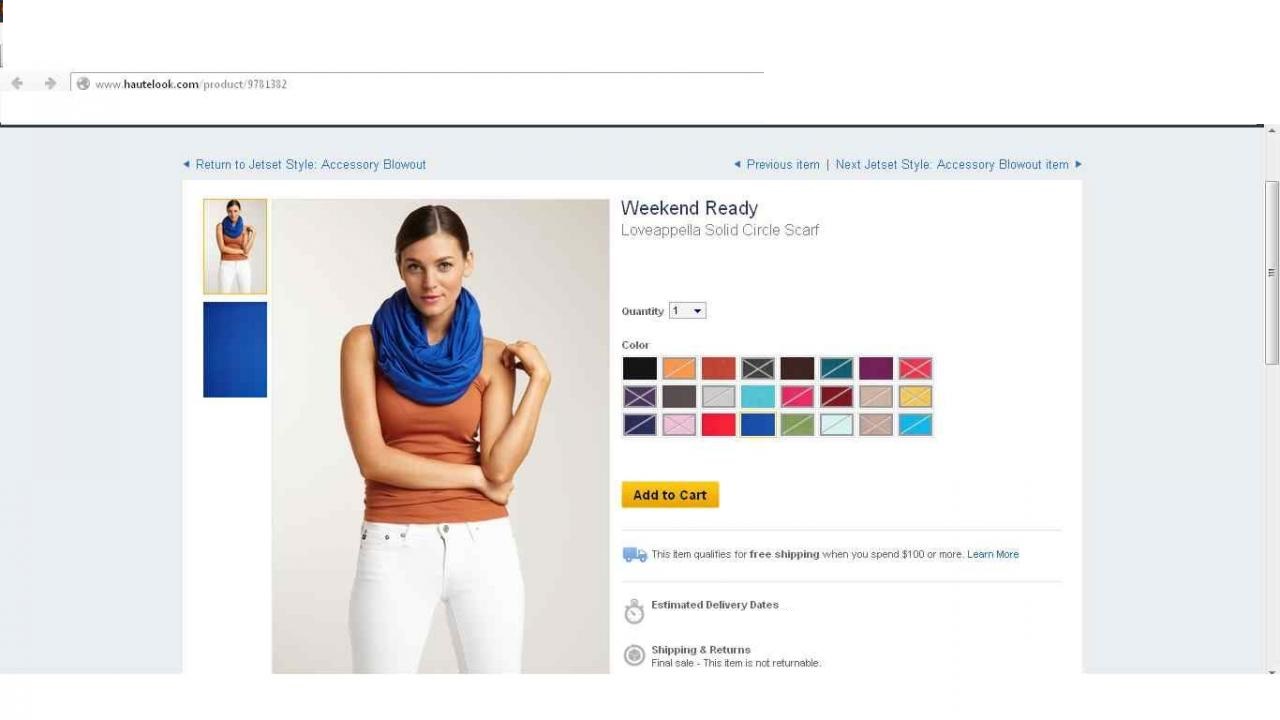The image size is (1280, 720).
Task: Select the black color swatch
Action: tap(640, 368)
